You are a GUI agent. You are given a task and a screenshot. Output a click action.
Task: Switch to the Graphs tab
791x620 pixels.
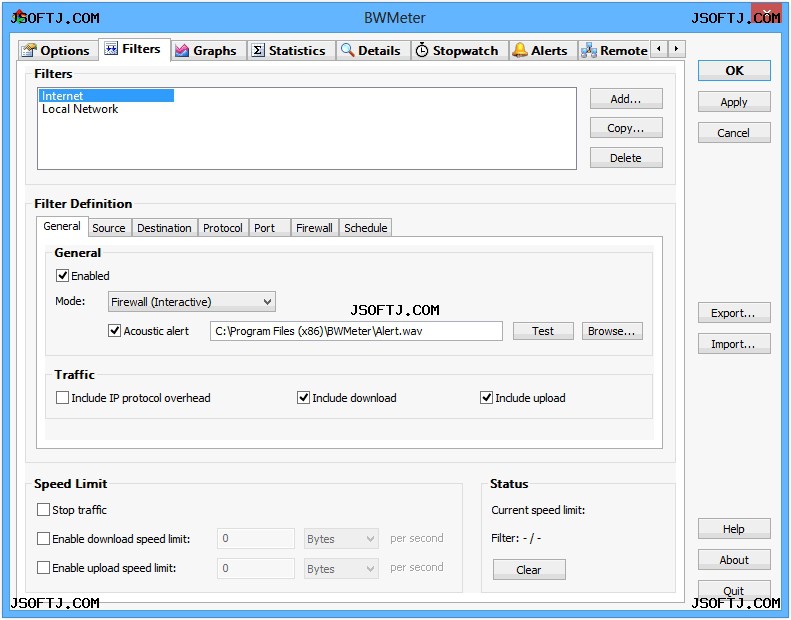click(x=207, y=51)
